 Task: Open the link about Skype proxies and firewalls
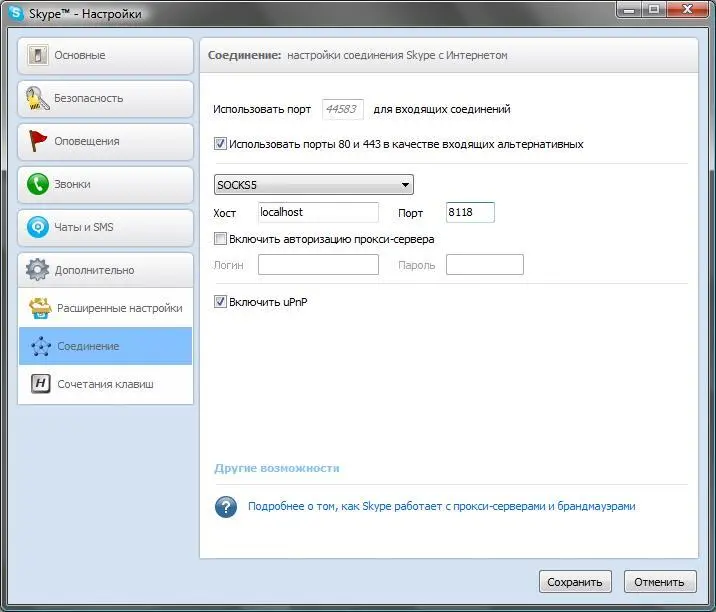[441, 506]
